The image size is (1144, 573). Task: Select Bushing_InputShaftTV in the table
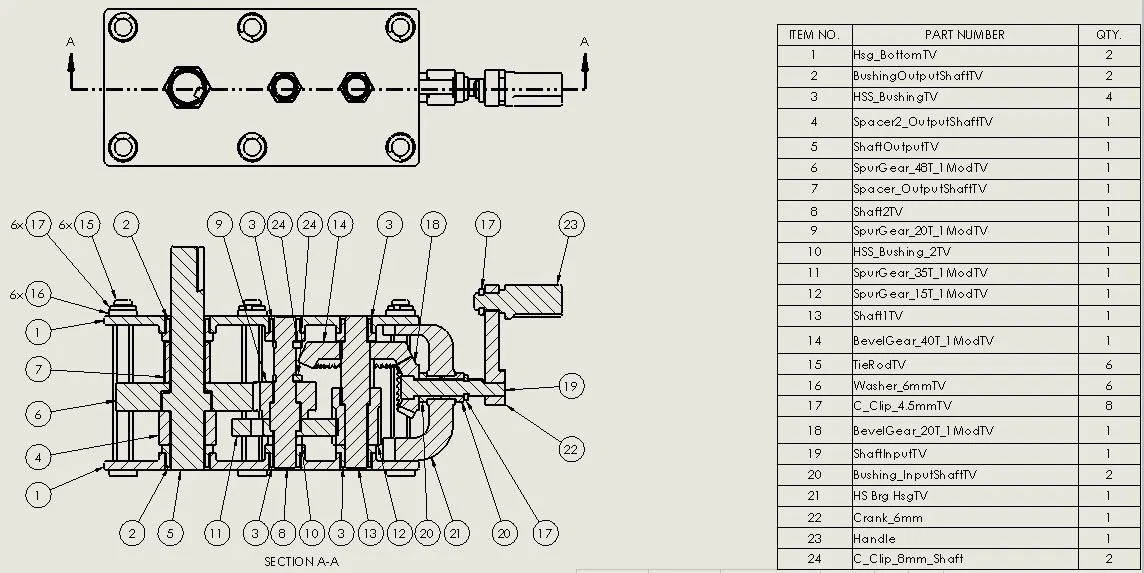[965, 475]
